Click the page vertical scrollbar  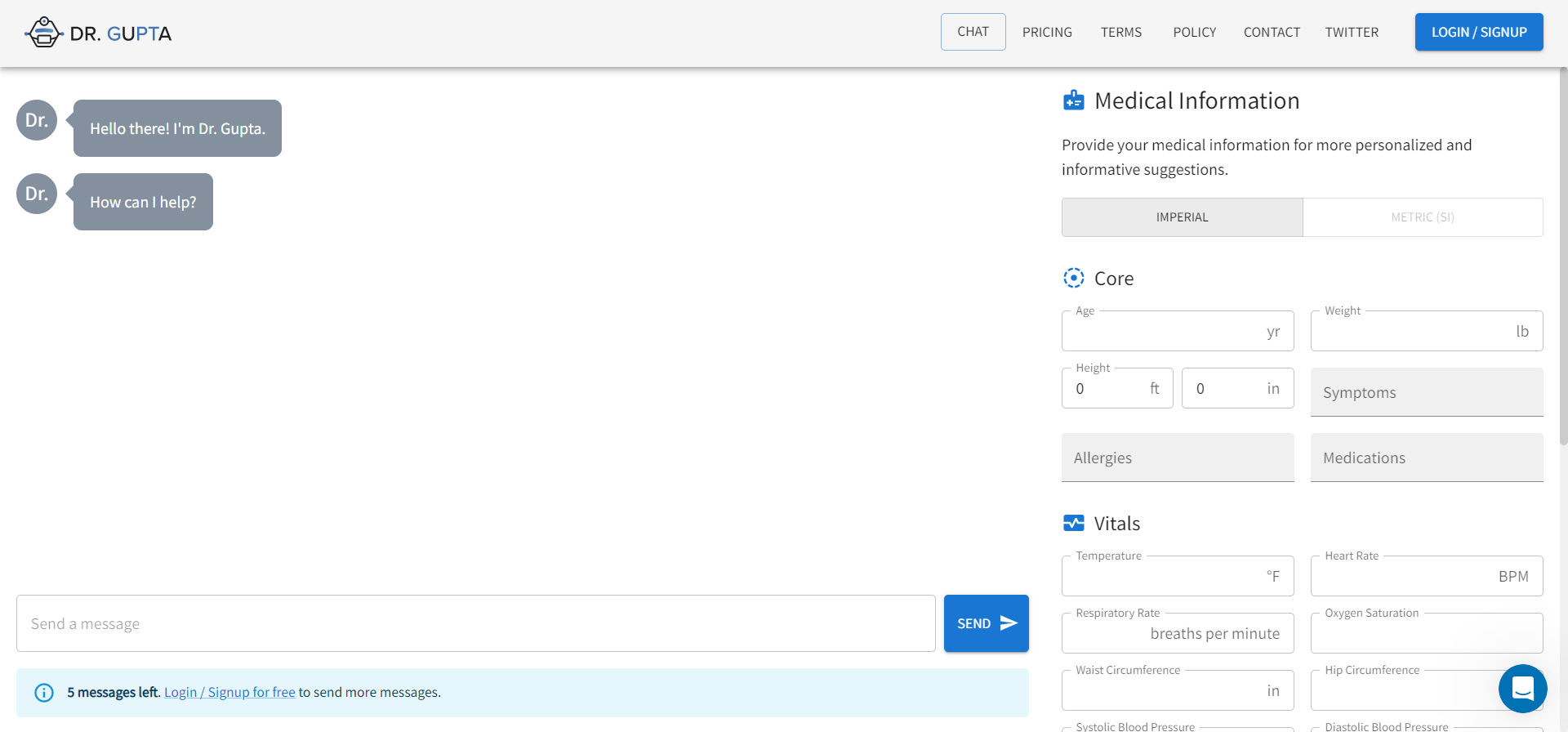pyautogui.click(x=1563, y=257)
